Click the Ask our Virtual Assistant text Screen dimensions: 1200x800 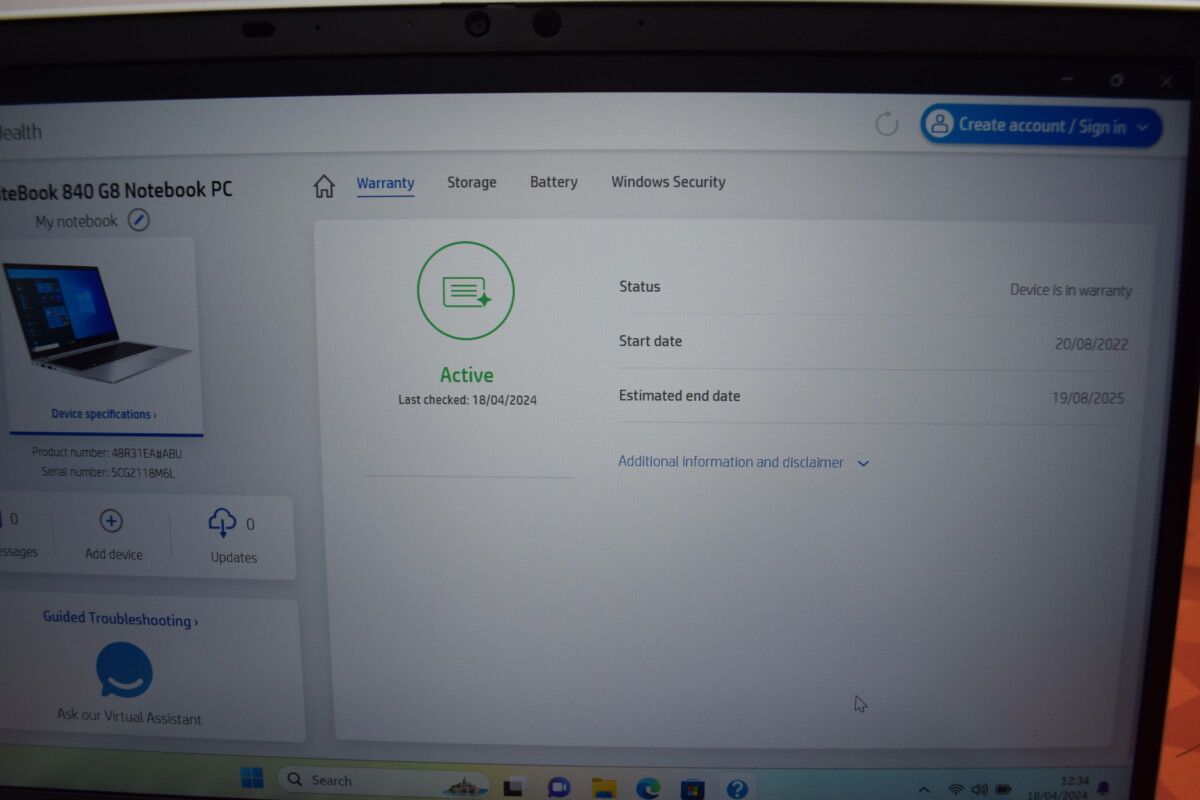tap(129, 718)
